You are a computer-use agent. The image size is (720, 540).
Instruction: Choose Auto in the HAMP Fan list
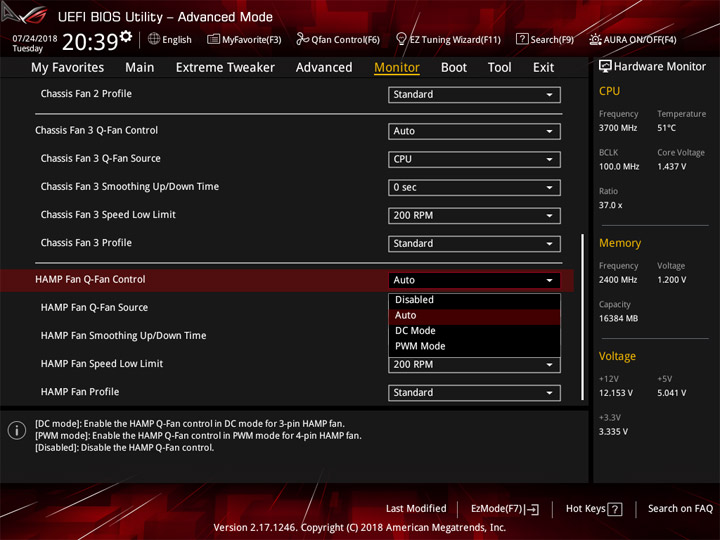pos(474,316)
